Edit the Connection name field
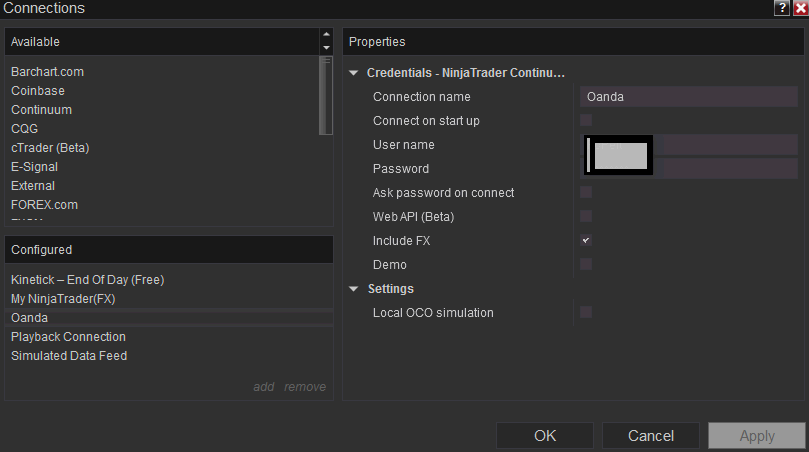 click(689, 96)
